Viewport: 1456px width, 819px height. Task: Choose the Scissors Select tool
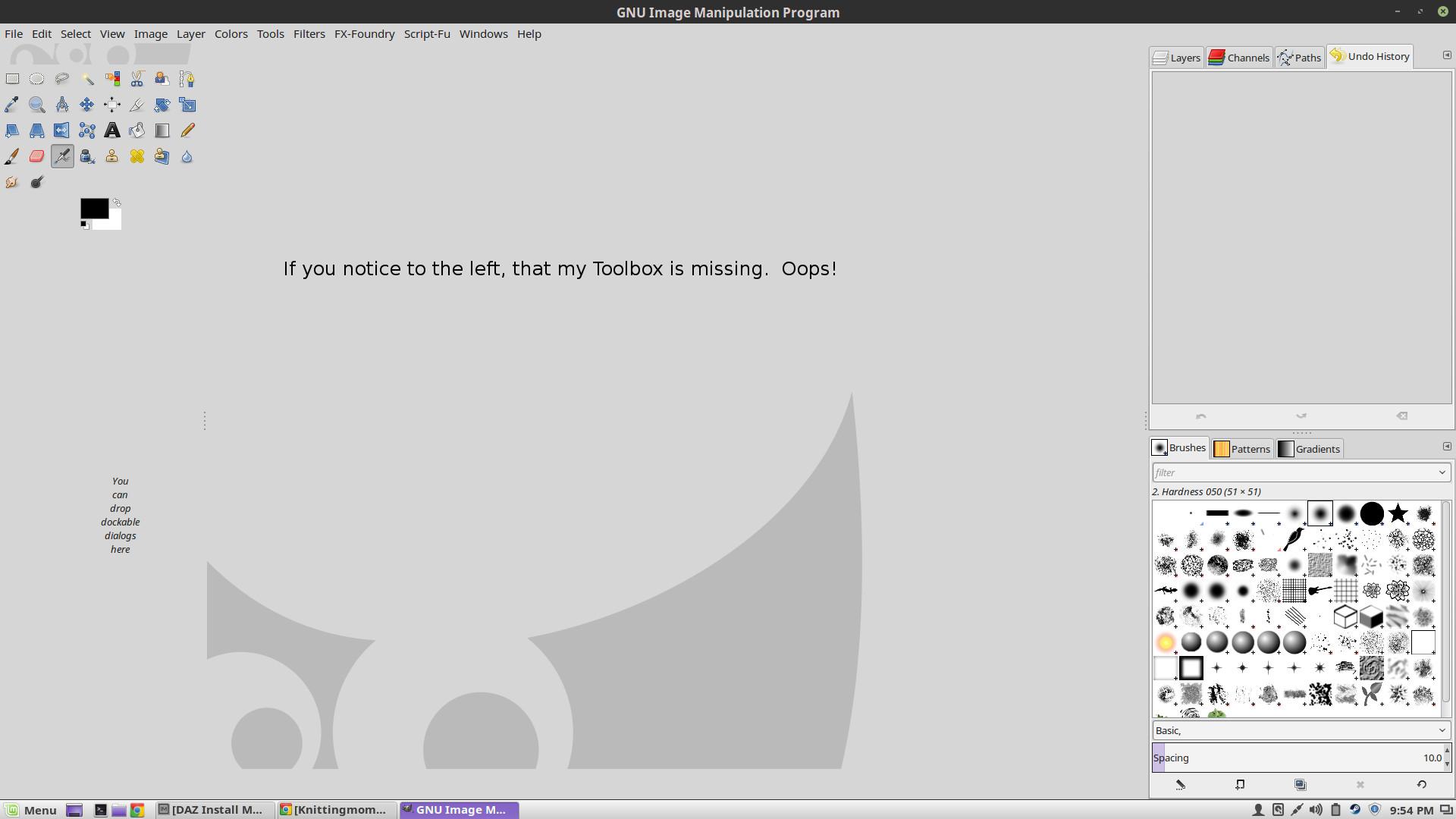[137, 79]
